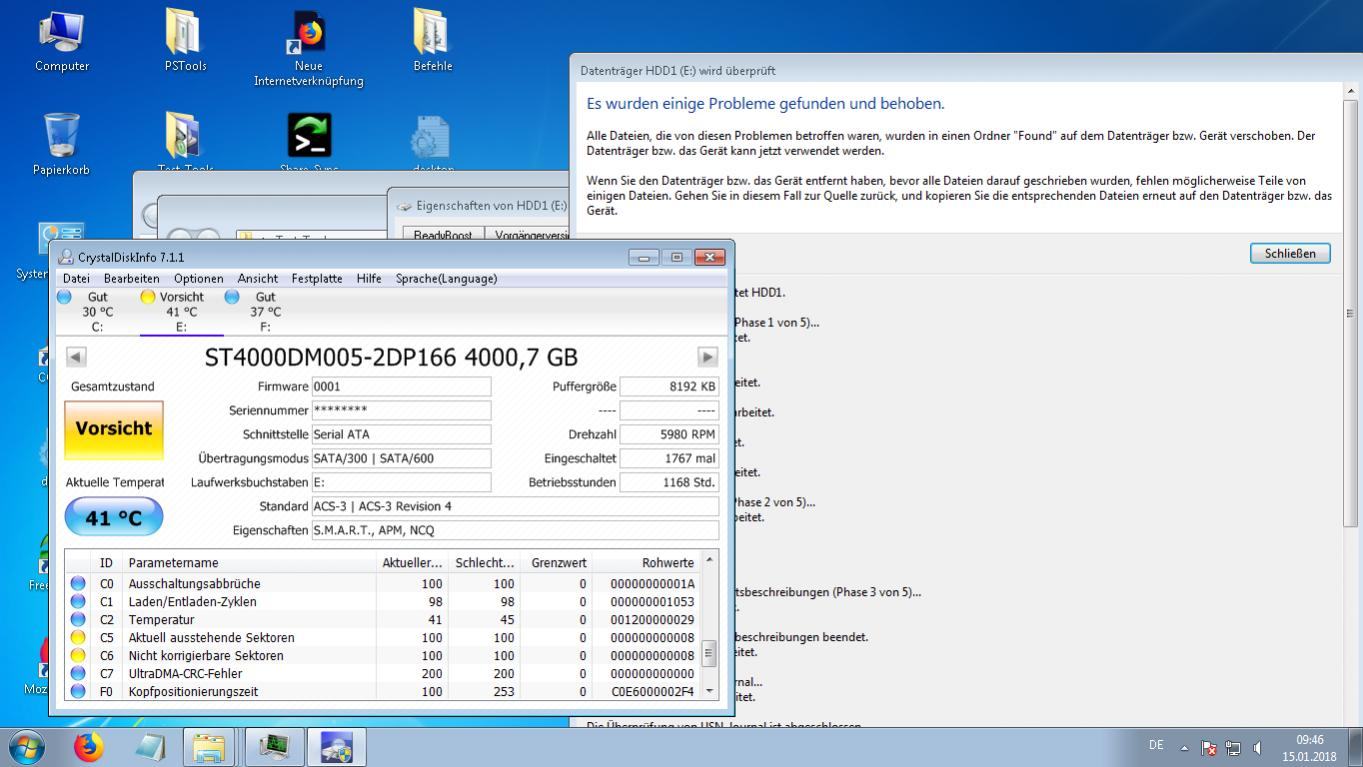
Task: Select UltraDMA-CRC-Fehler row
Action: click(382, 674)
